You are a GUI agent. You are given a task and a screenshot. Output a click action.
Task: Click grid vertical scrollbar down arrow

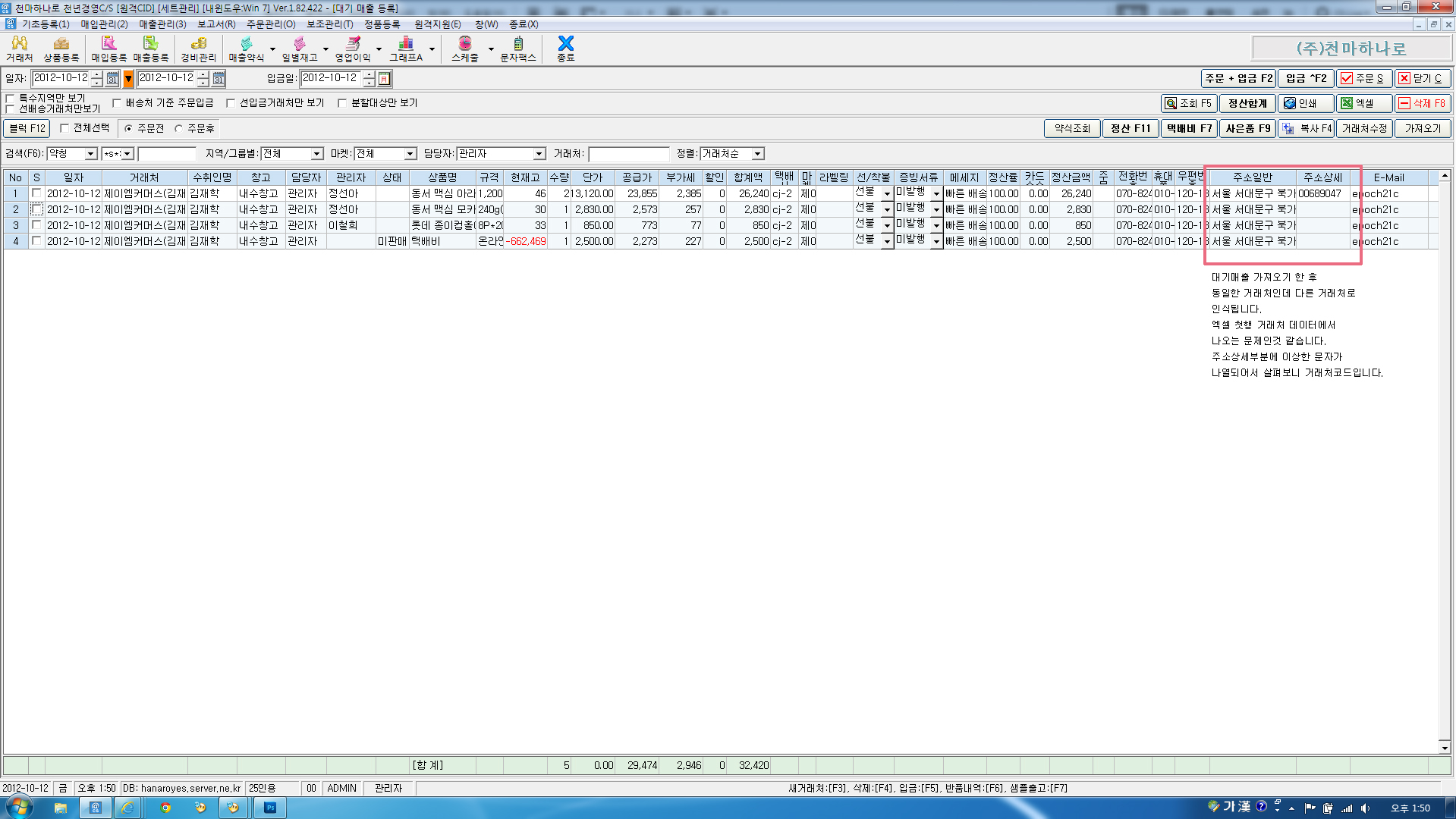coord(1445,748)
